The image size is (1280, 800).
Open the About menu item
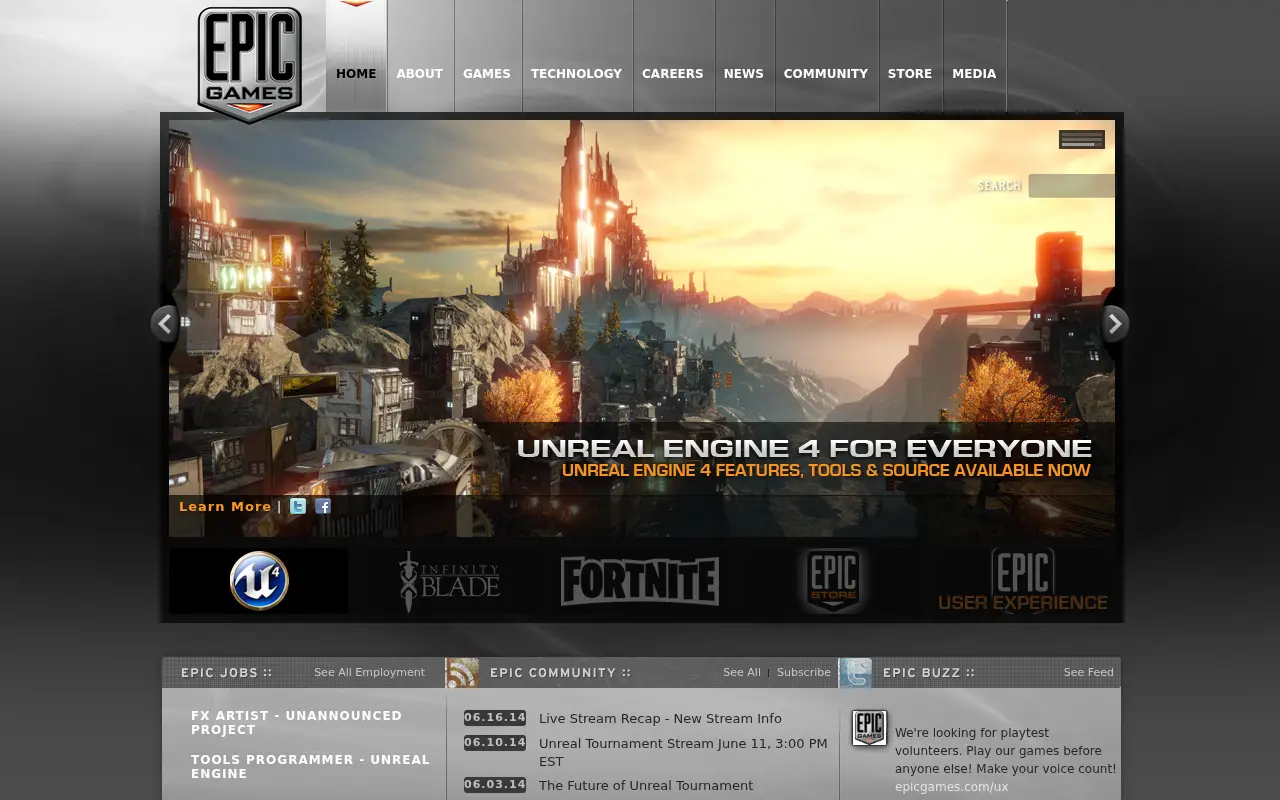[x=420, y=74]
